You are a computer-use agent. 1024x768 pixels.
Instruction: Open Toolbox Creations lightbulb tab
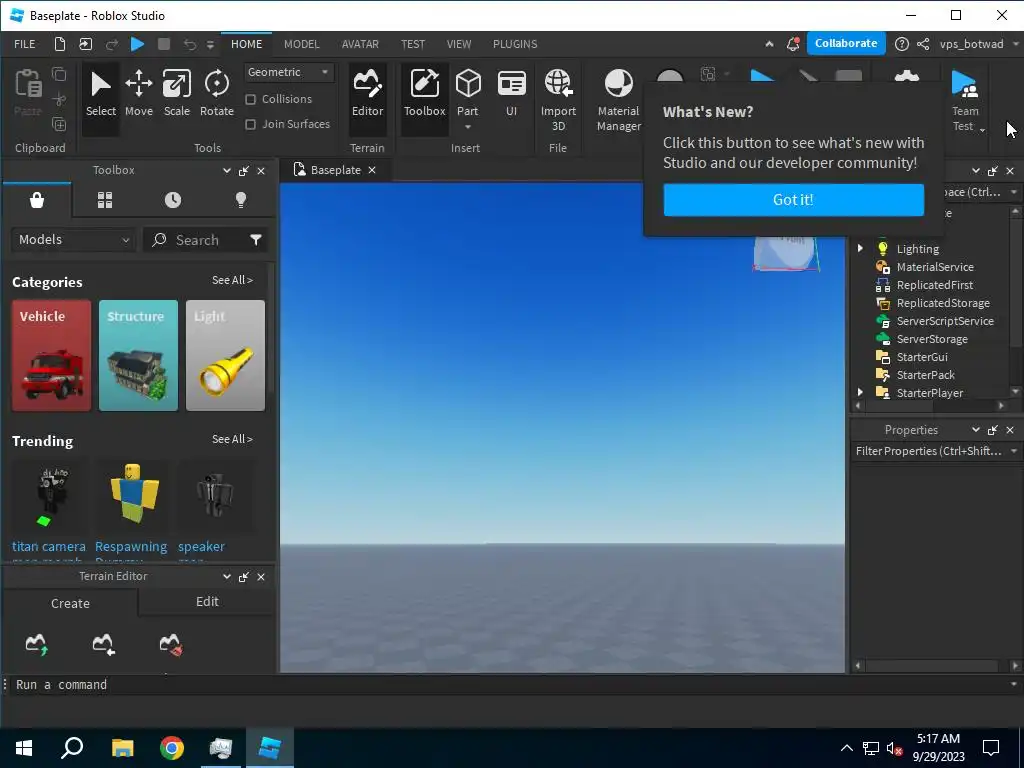pos(241,200)
